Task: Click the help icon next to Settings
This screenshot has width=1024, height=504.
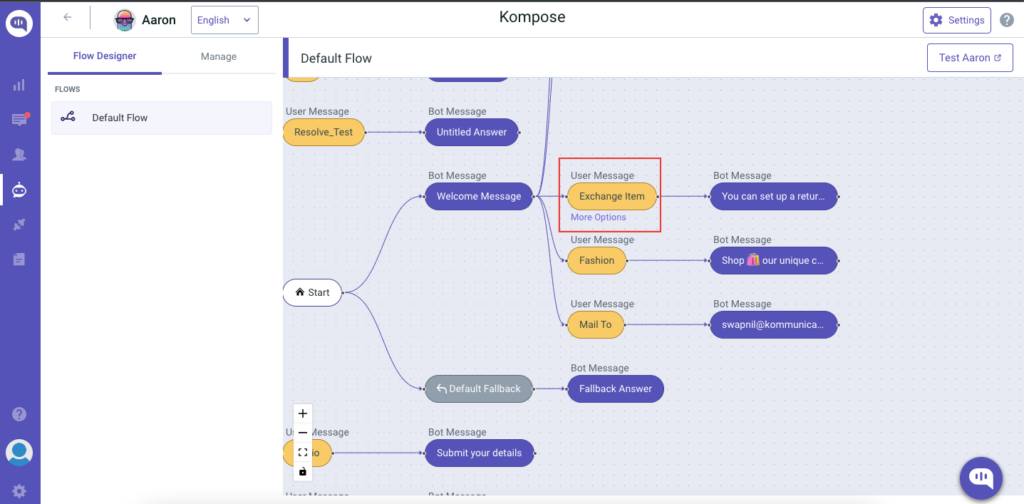Action: point(1007,20)
